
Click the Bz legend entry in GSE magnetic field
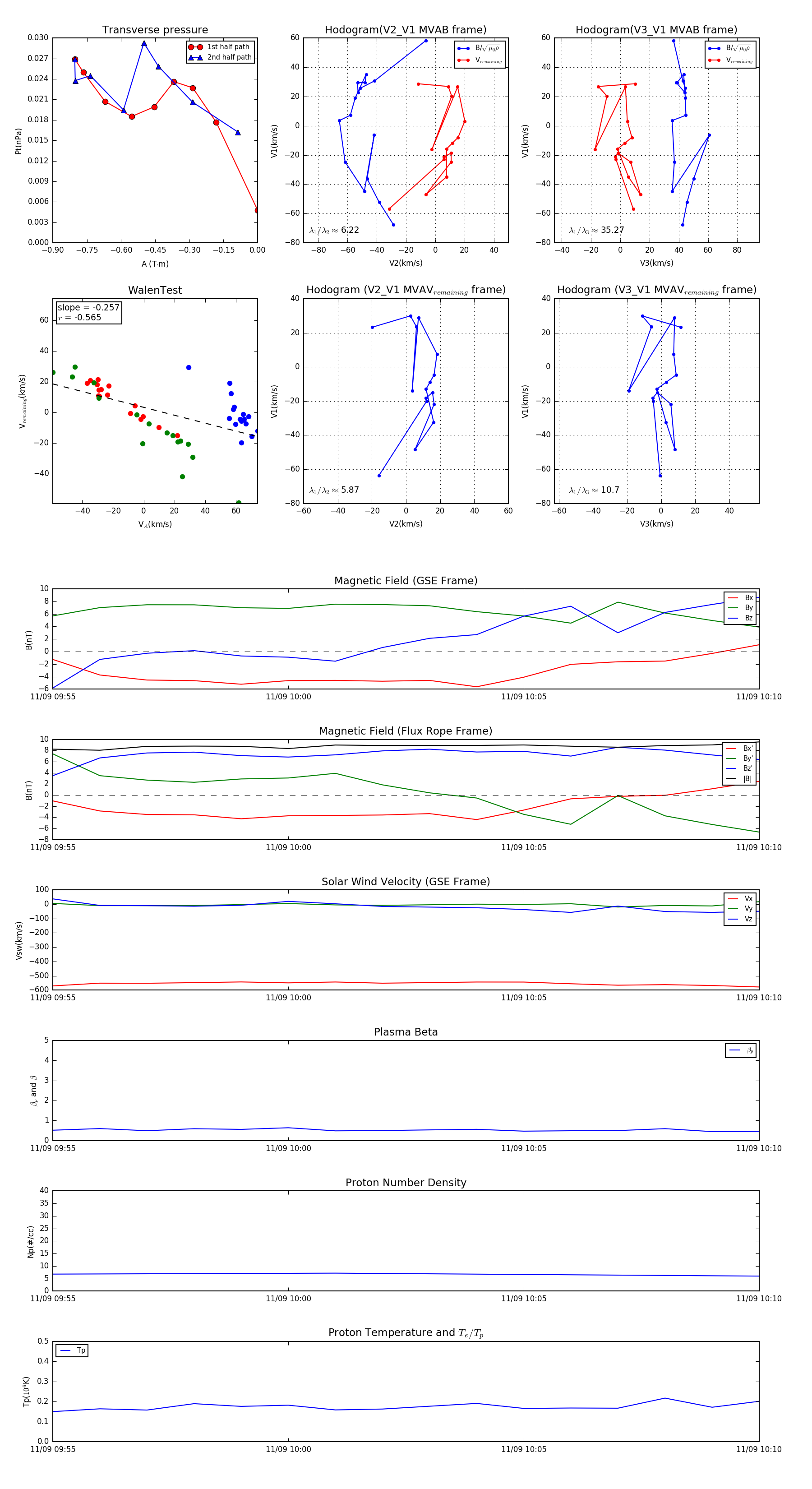pyautogui.click(x=740, y=618)
